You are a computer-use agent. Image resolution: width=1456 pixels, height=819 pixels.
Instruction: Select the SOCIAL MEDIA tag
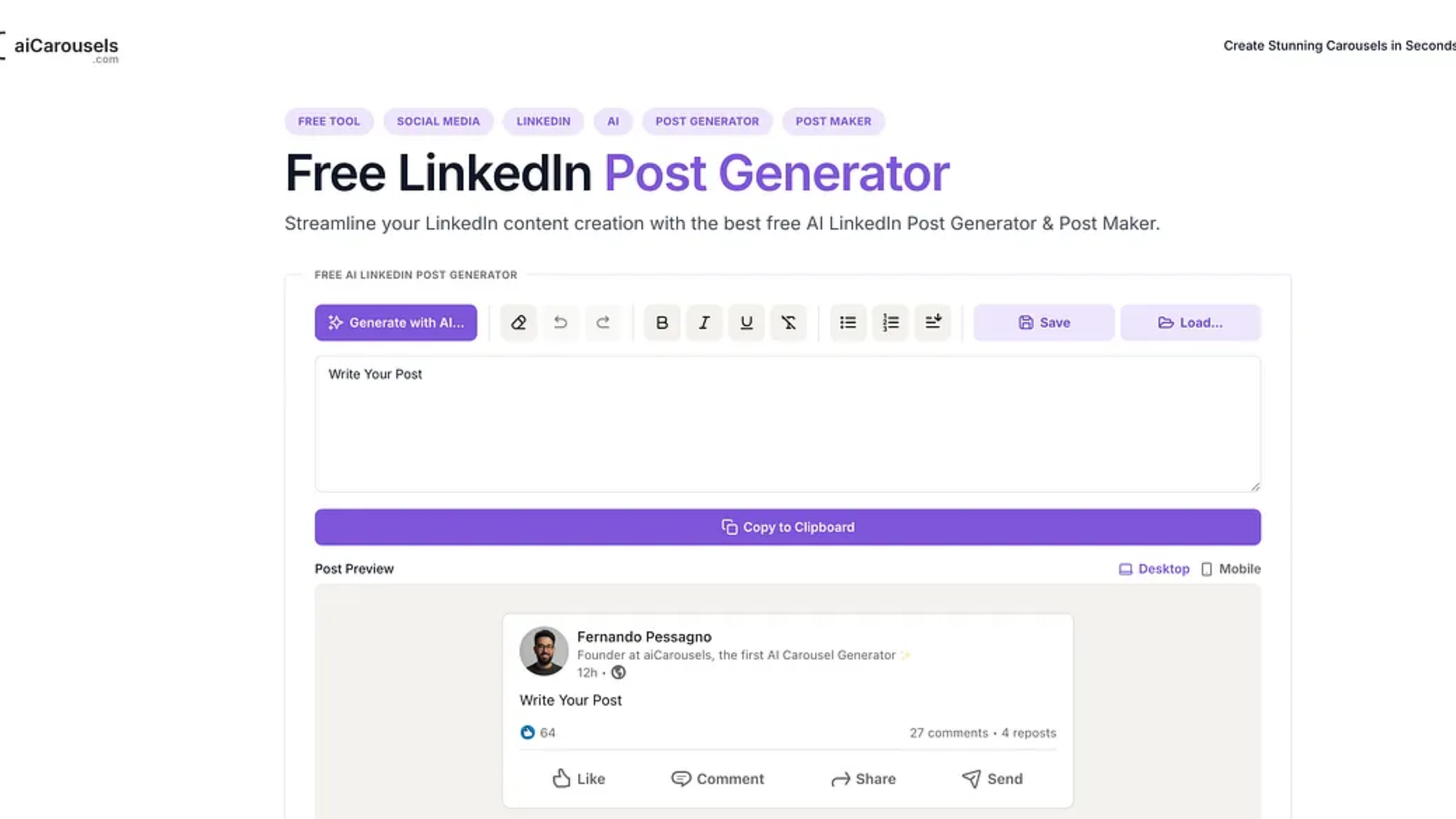(x=438, y=122)
